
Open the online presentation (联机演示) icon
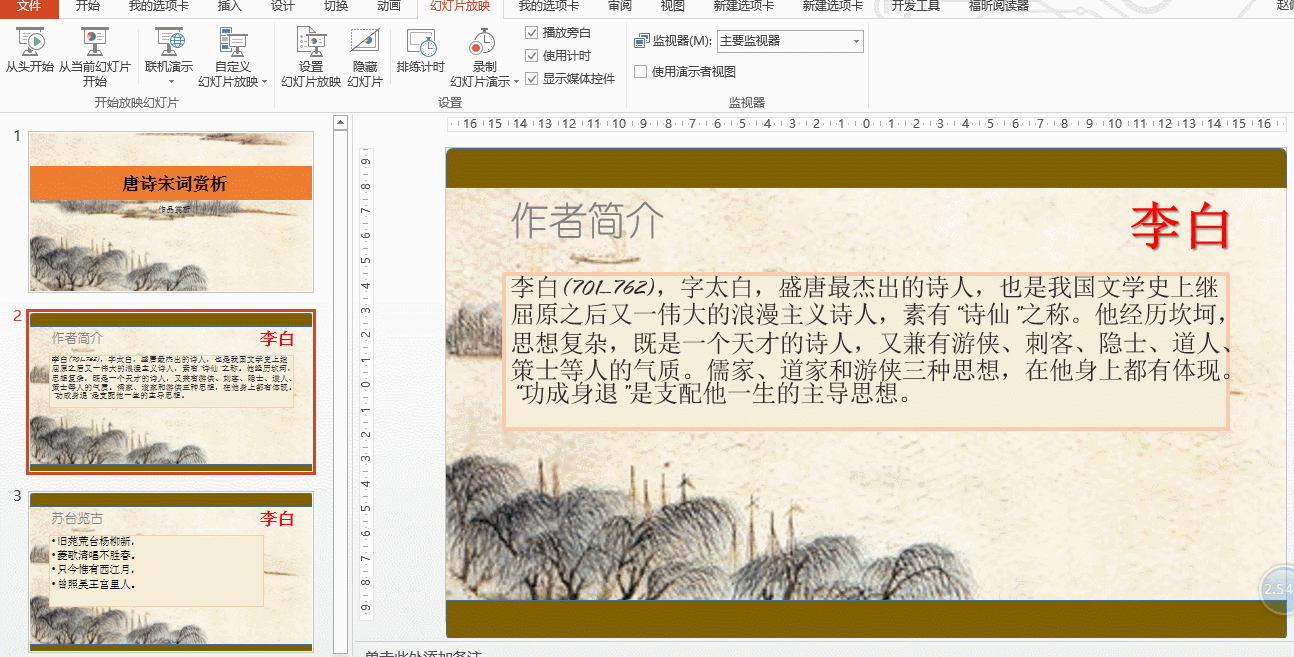coord(169,42)
